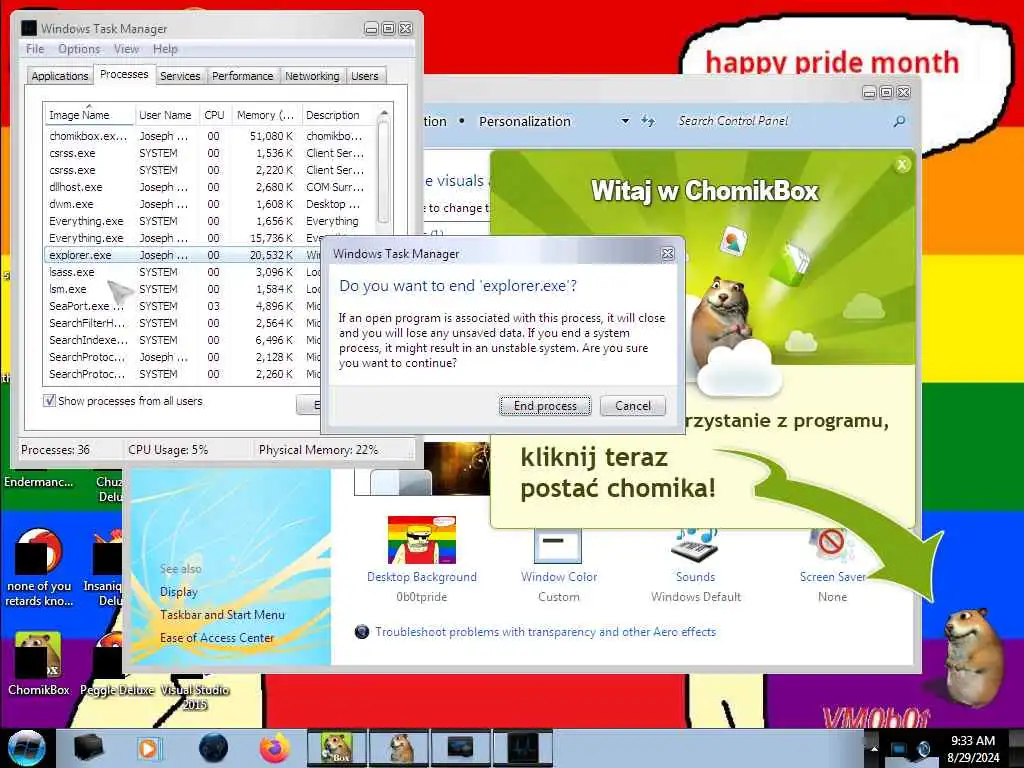Select the lsass.exe process row

click(x=183, y=272)
